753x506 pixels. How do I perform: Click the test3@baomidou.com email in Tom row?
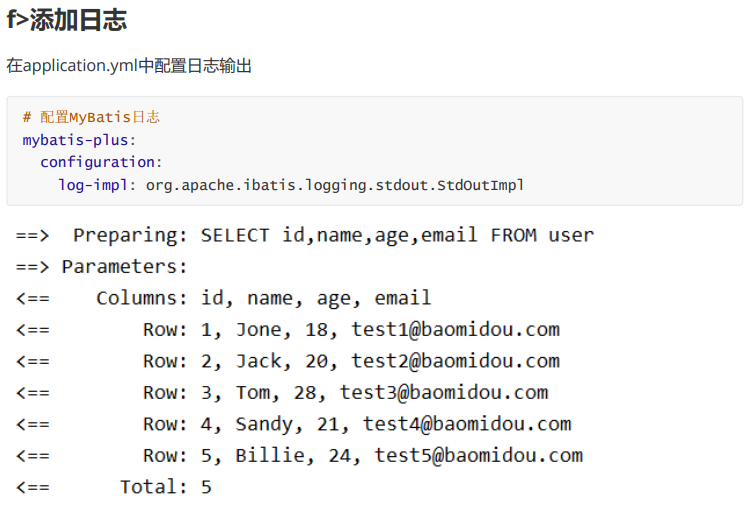(x=443, y=393)
